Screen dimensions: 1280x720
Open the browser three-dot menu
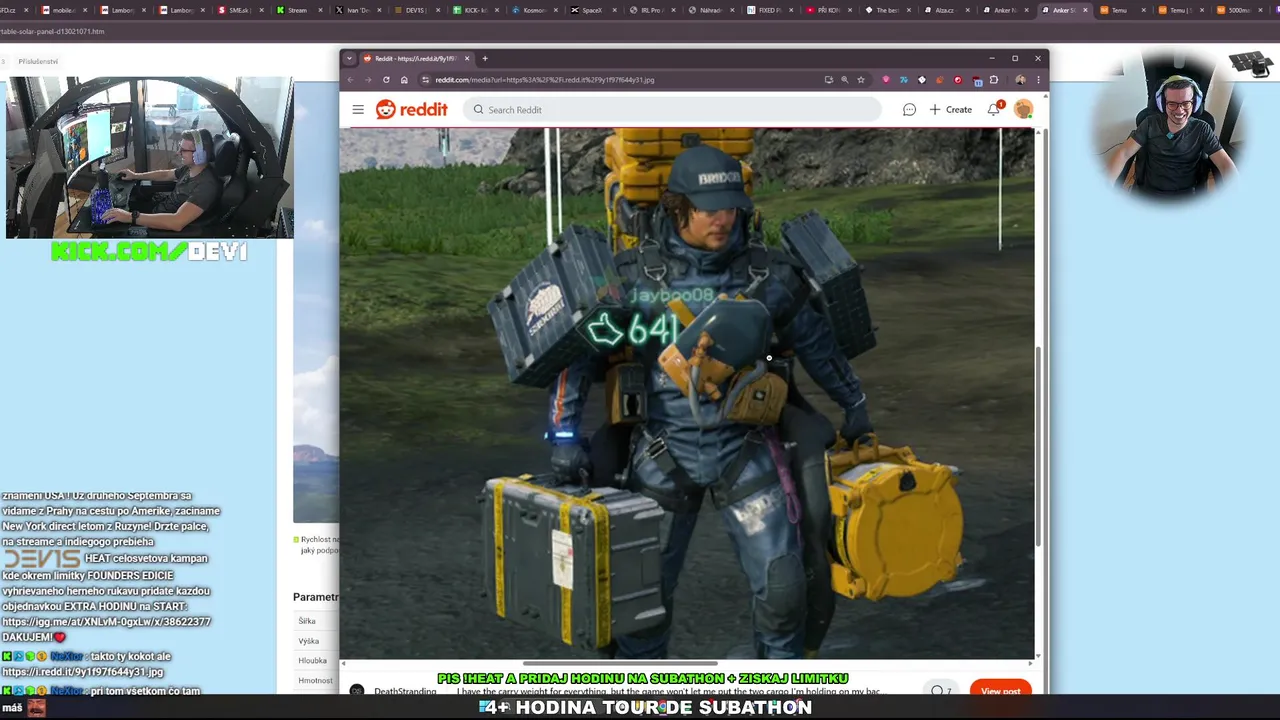(x=1038, y=80)
